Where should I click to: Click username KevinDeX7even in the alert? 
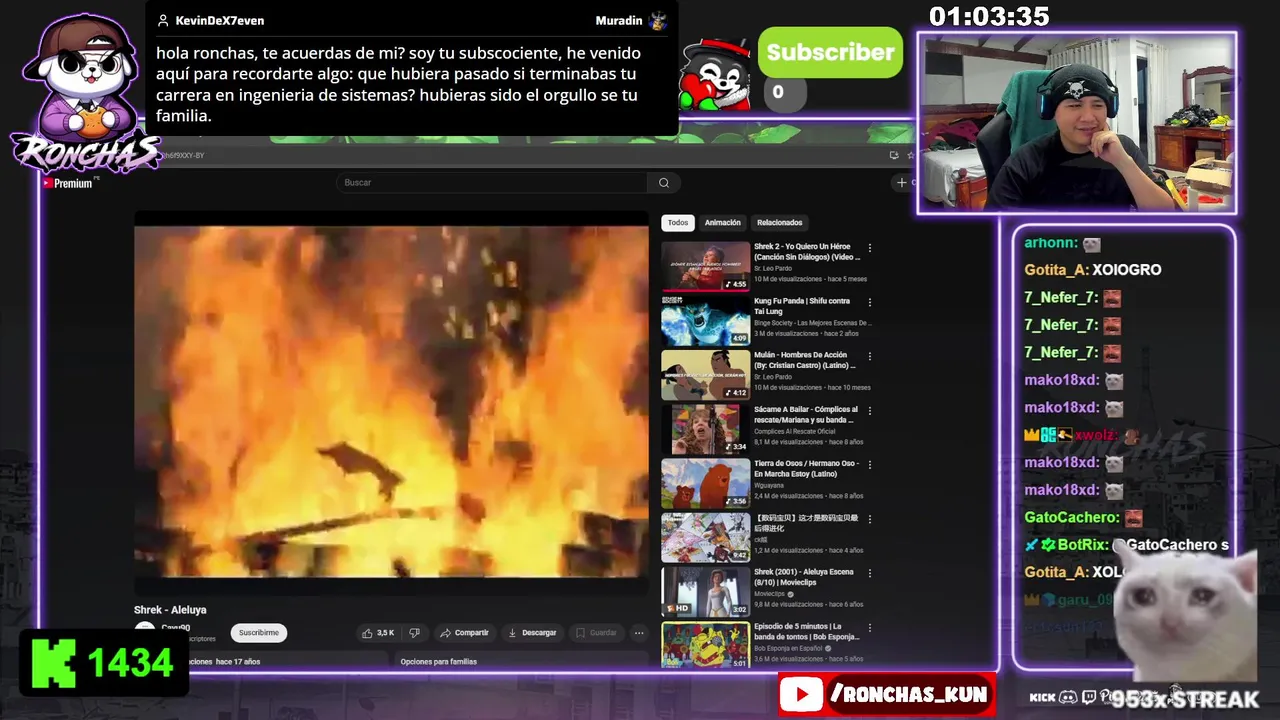[x=220, y=20]
